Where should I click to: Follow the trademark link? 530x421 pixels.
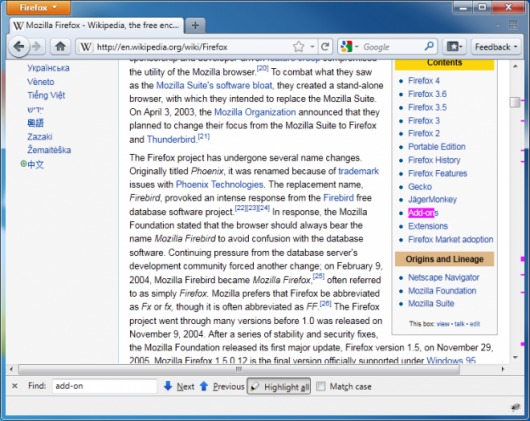358,171
